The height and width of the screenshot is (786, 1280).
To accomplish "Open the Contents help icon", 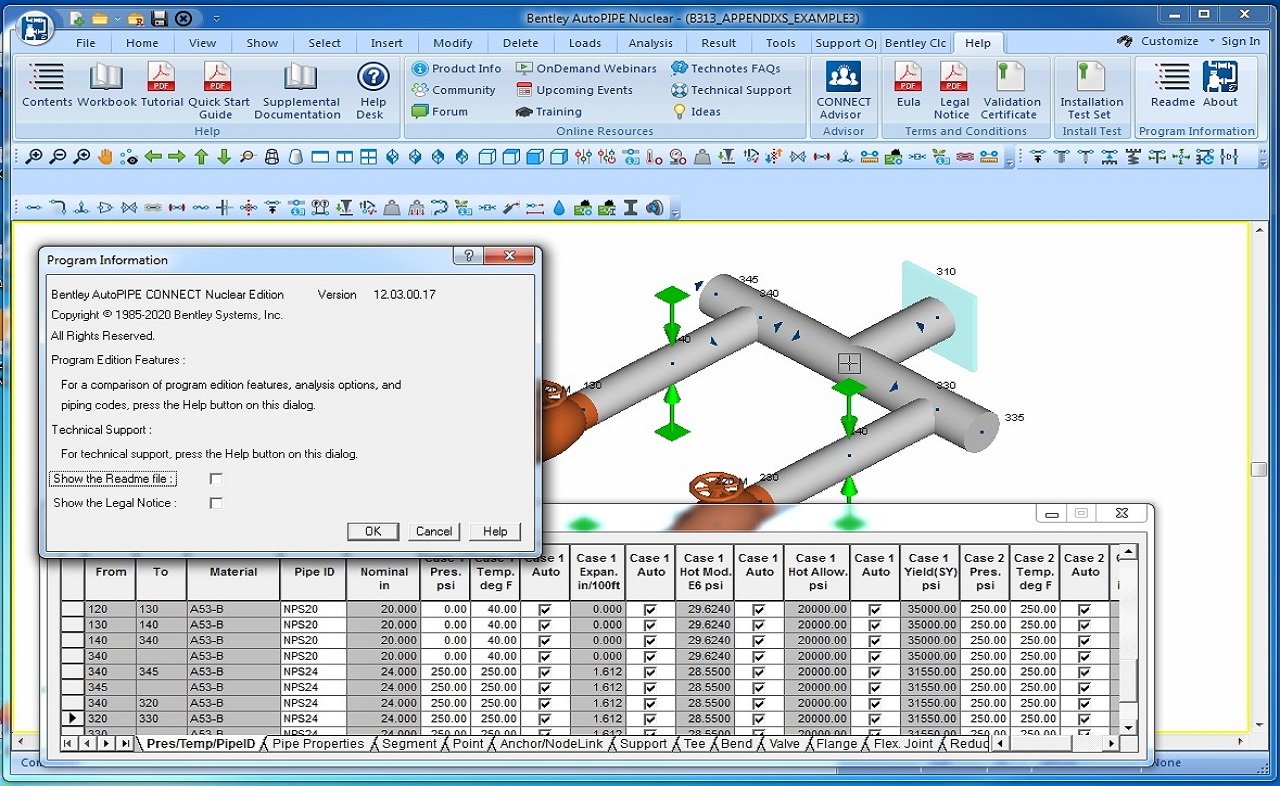I will [47, 84].
